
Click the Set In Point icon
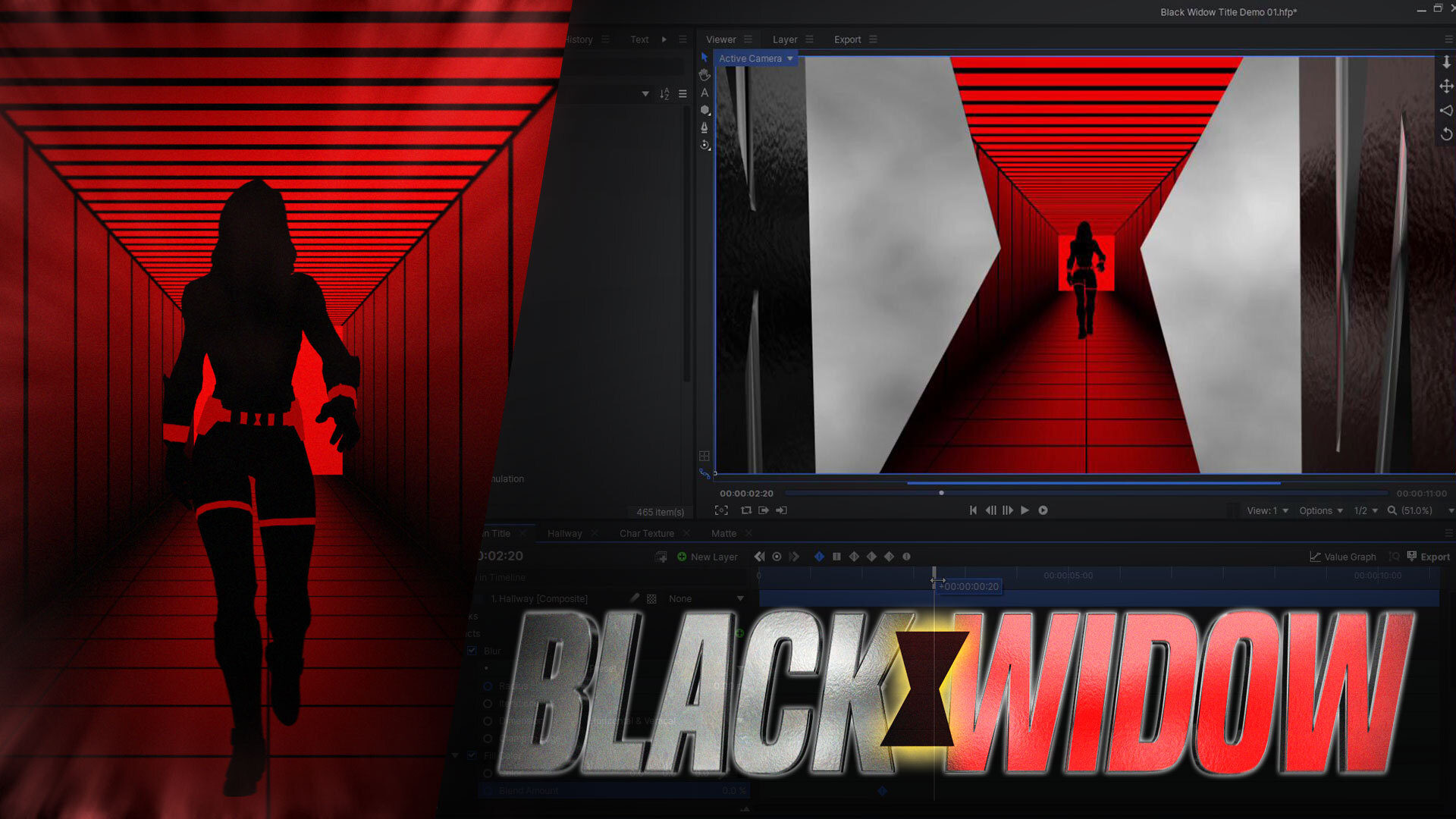coord(781,510)
